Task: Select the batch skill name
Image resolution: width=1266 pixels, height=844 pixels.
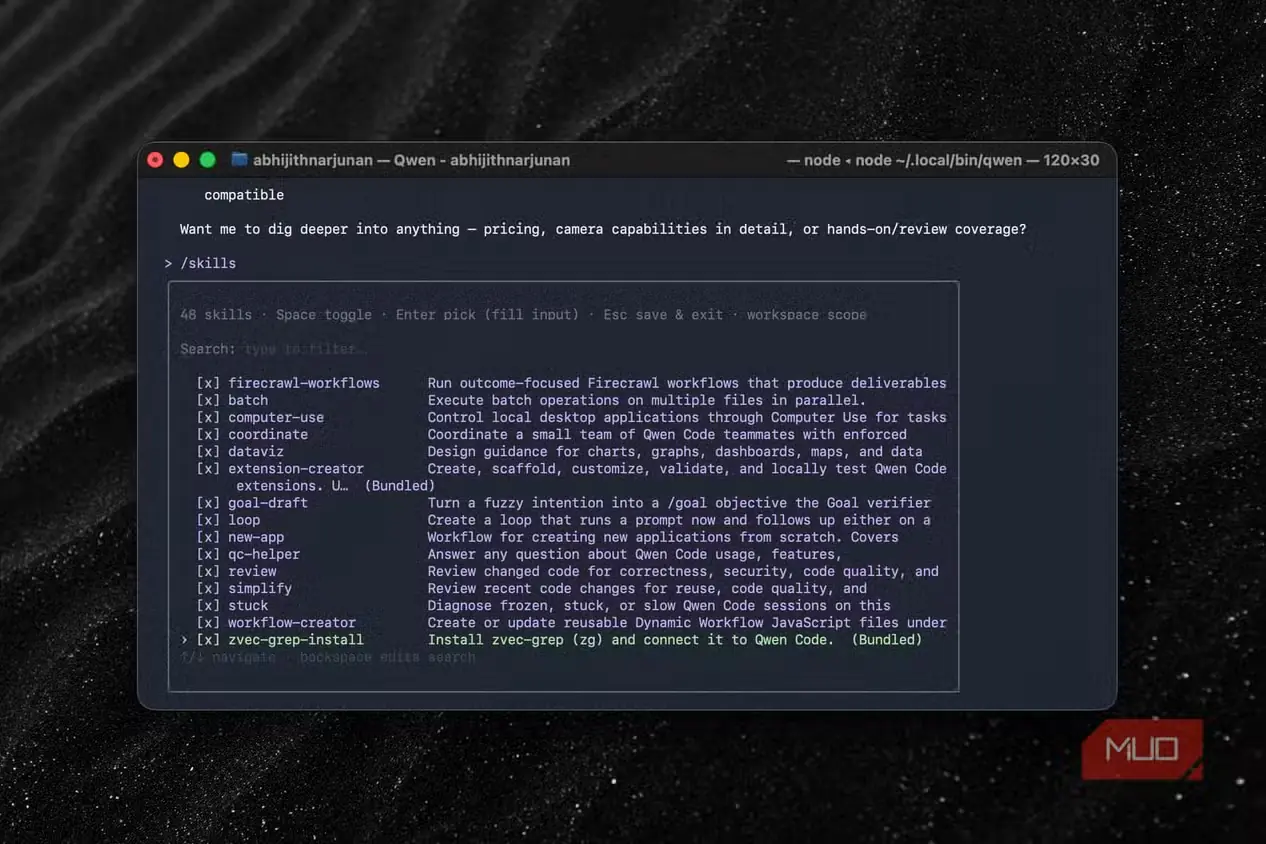Action: click(248, 400)
